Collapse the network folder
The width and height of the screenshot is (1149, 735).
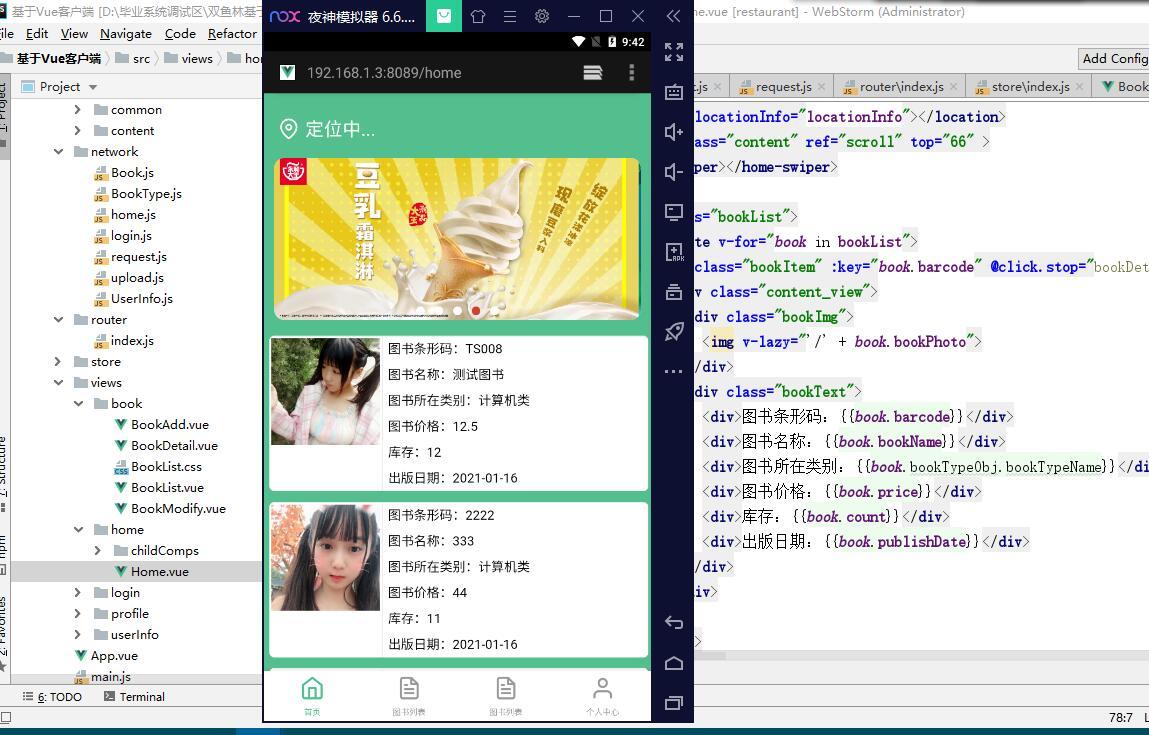tap(59, 152)
